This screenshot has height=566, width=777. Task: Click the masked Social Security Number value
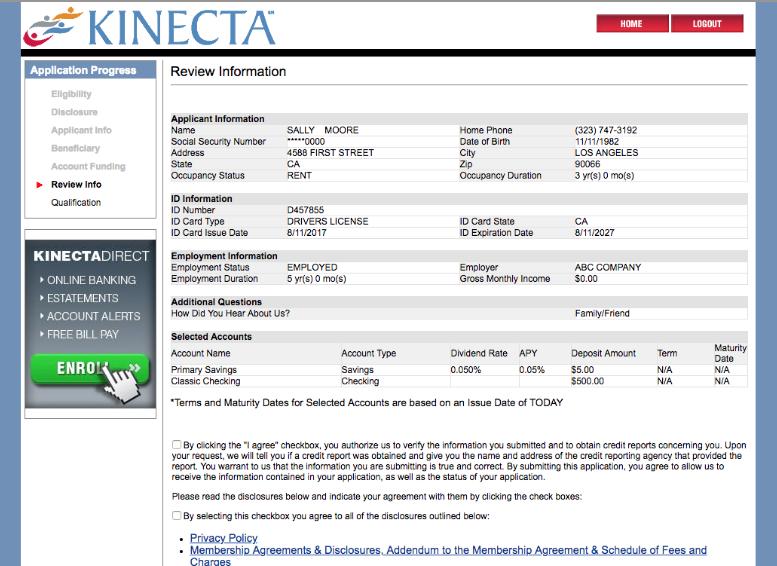[x=306, y=141]
